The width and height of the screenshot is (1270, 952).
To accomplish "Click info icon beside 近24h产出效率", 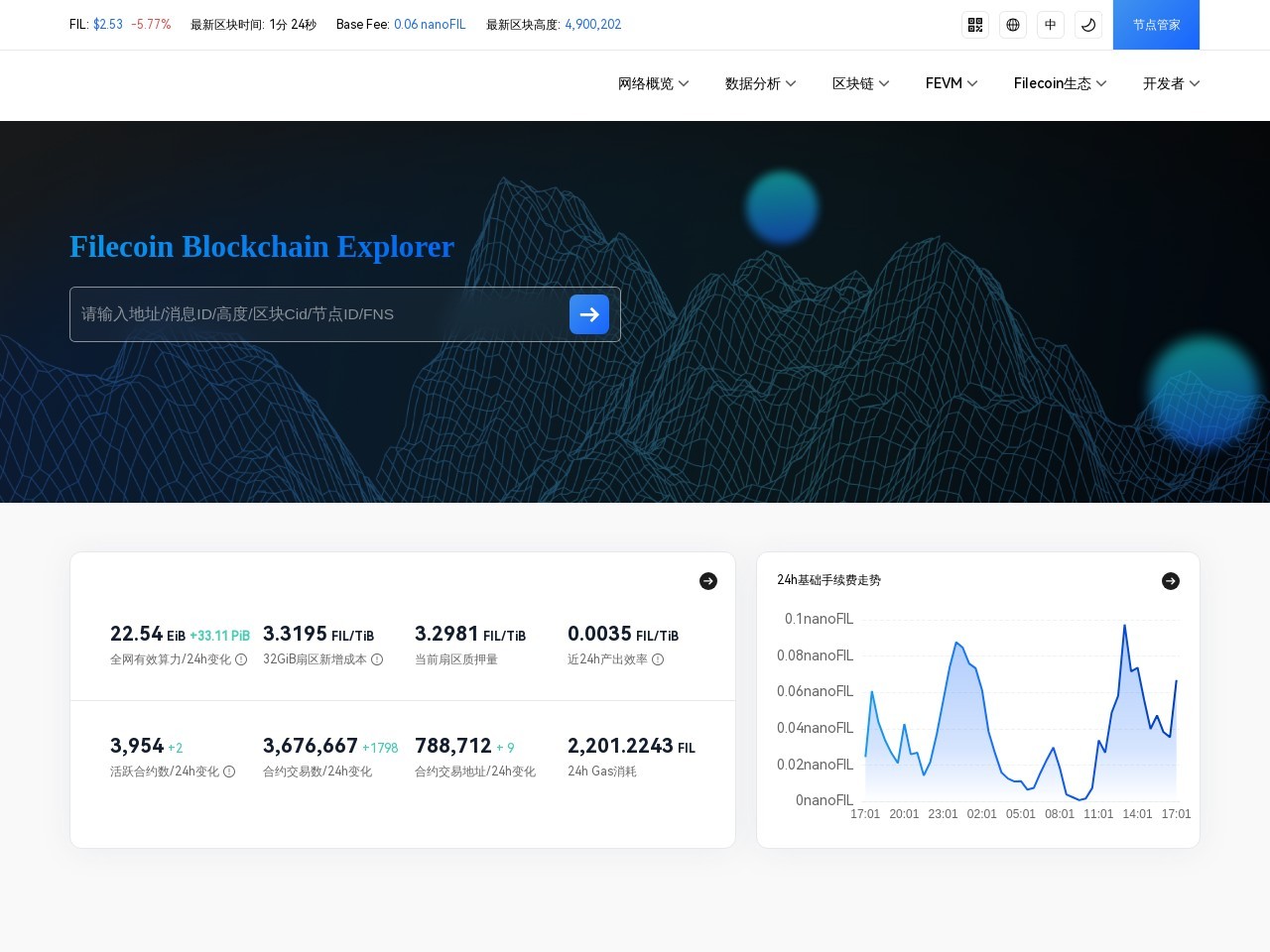I will tap(658, 659).
